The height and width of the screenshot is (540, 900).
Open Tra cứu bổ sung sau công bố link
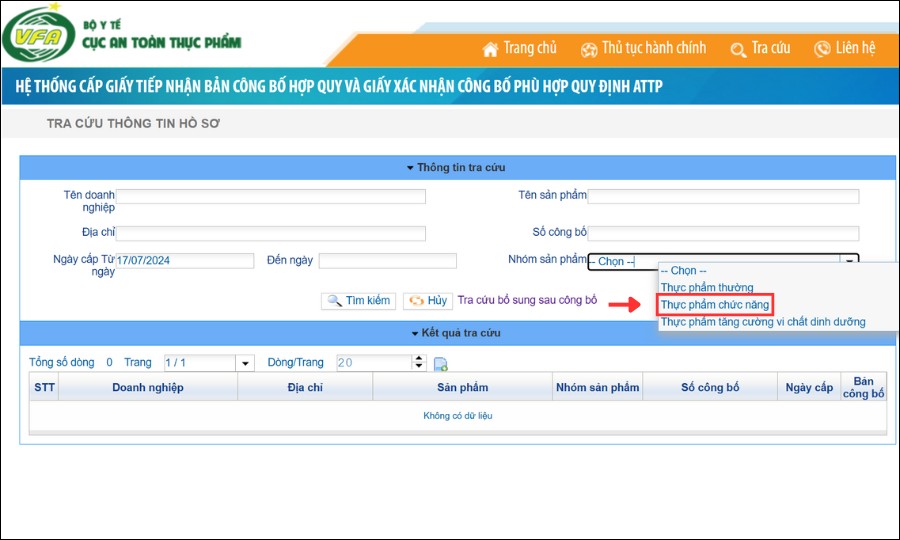tap(527, 300)
